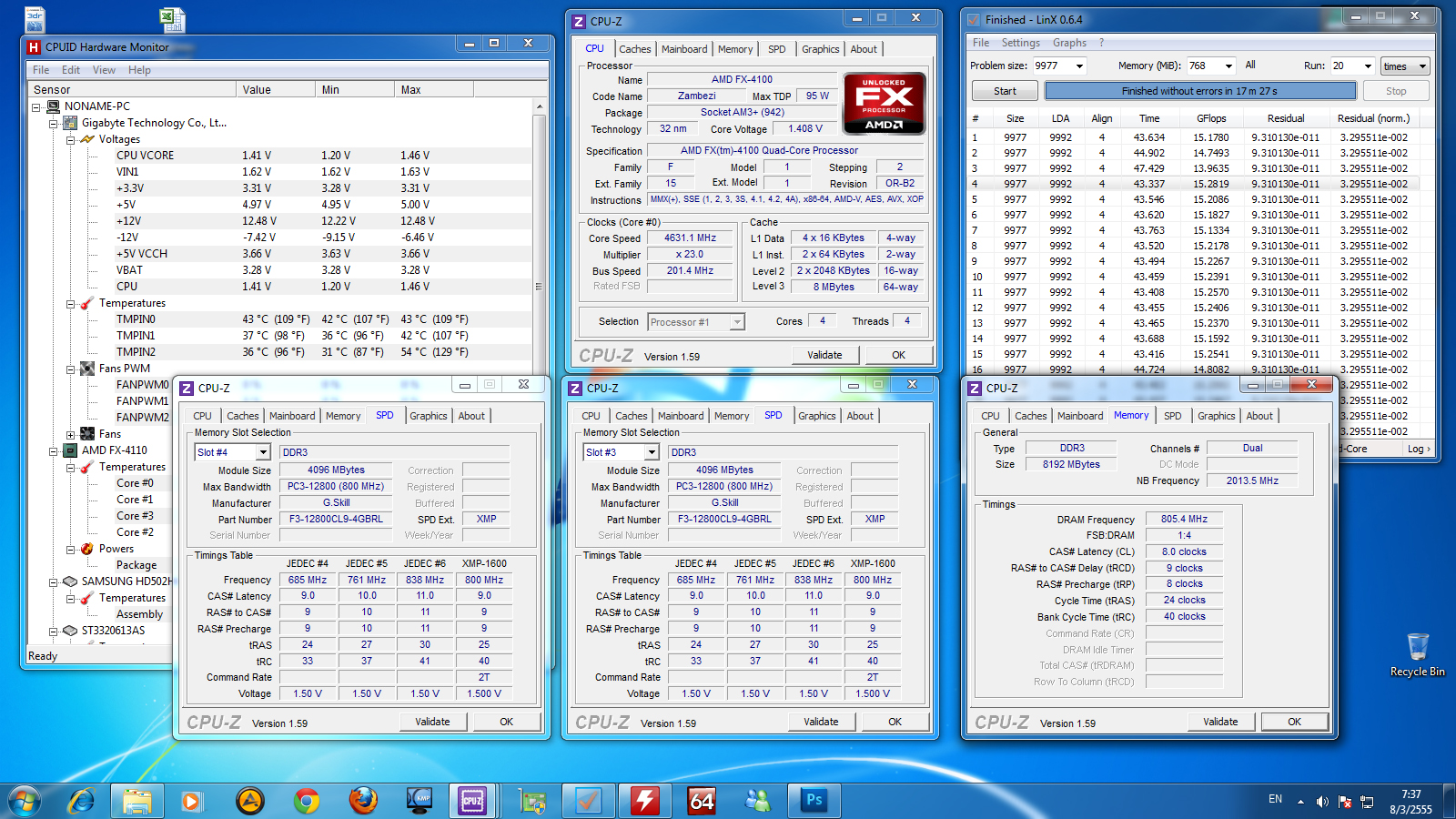Open the Windows Start menu
This screenshot has height=819, width=1456.
point(25,801)
